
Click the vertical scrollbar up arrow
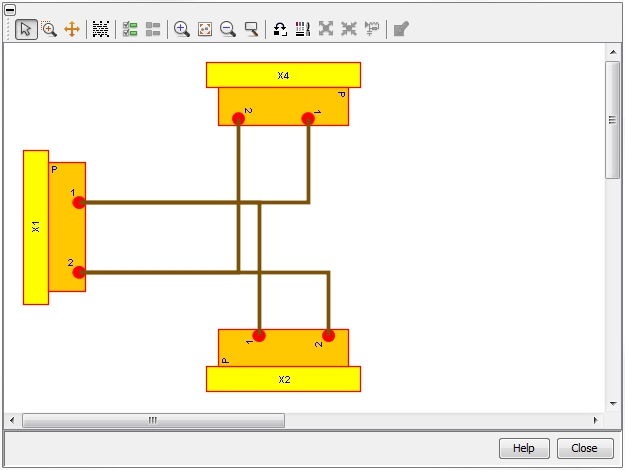[613, 52]
